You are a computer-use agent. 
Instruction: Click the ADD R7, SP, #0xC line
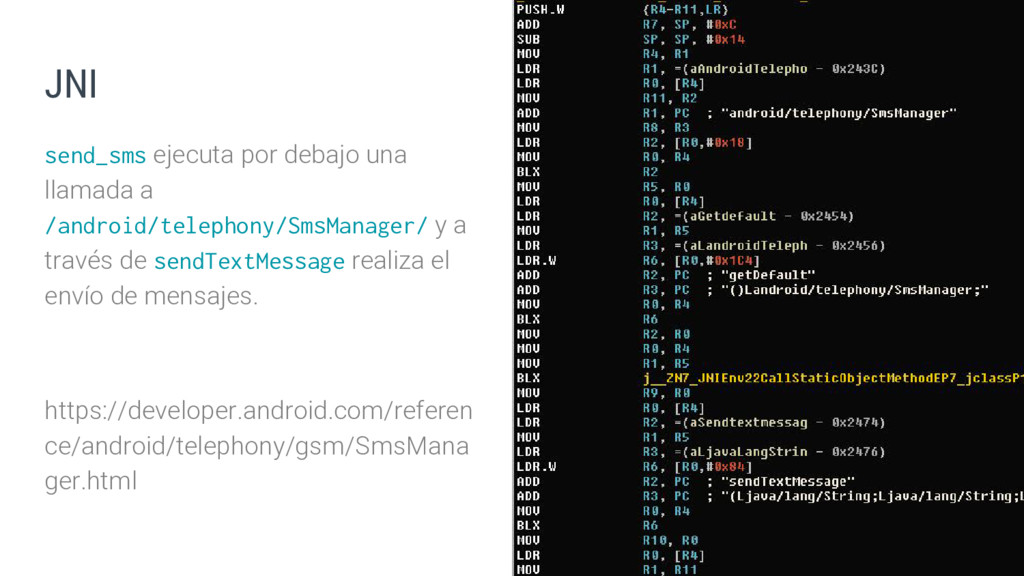pyautogui.click(x=627, y=25)
